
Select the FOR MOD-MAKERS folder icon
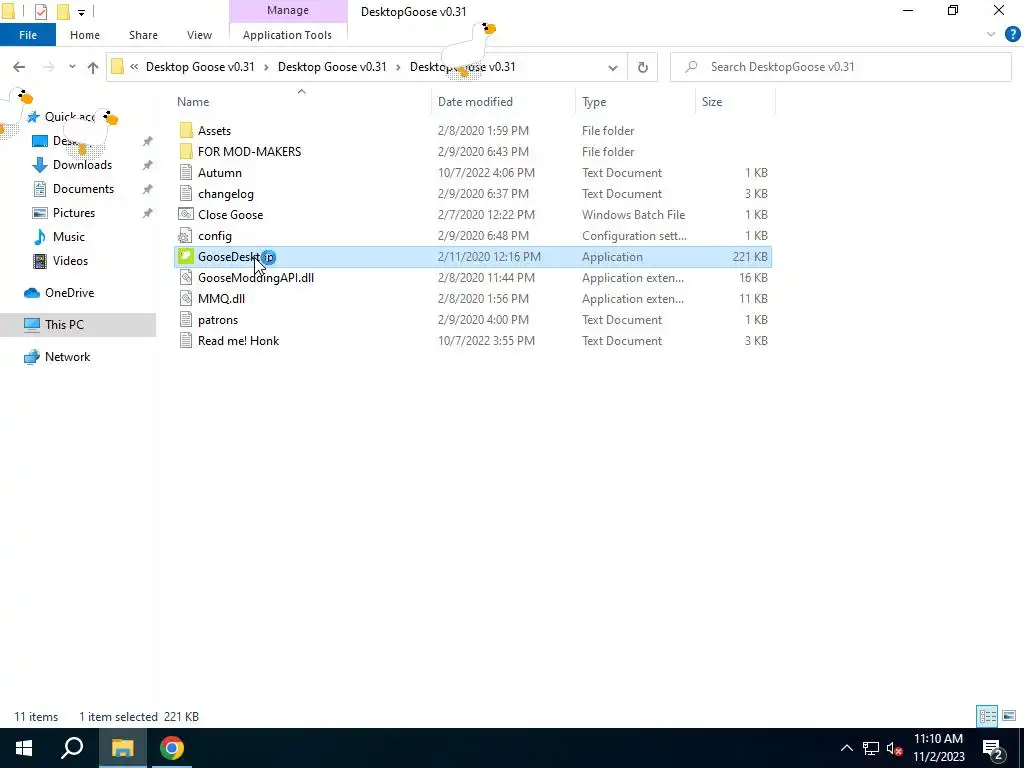[x=186, y=152]
